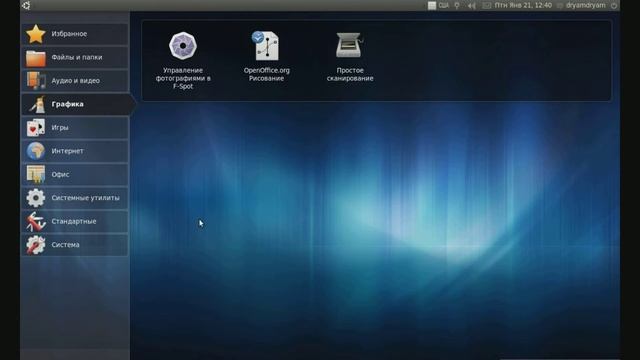Open the dryamdryam user menu

[x=582, y=5]
